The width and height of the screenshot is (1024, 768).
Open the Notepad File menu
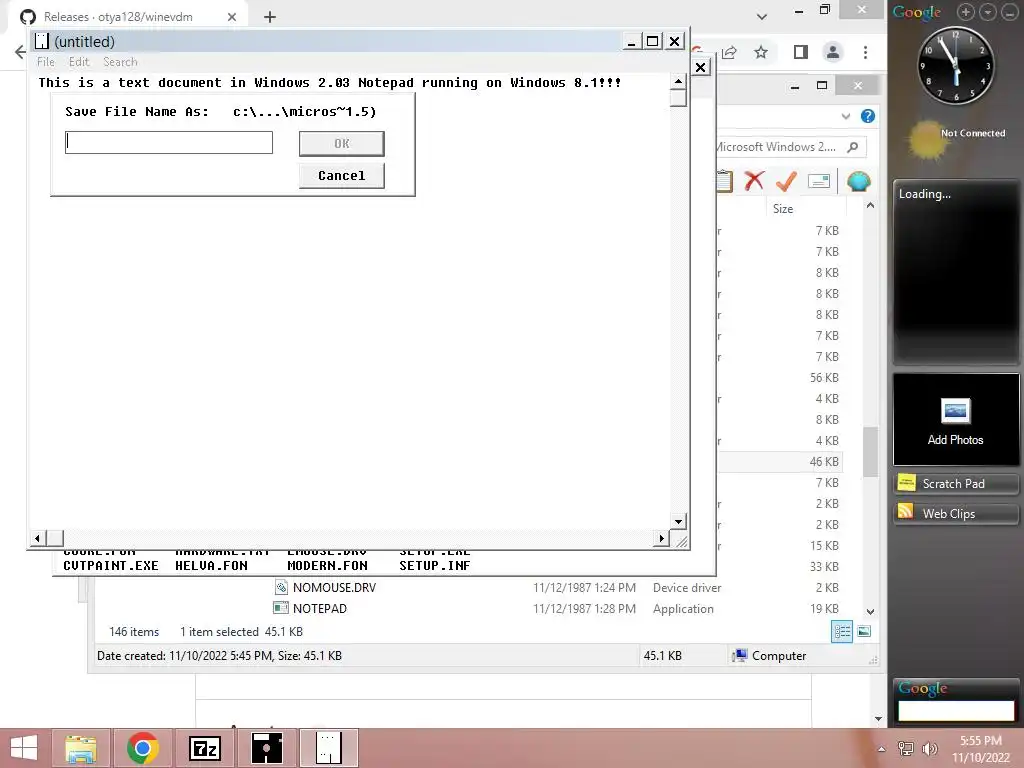(46, 62)
